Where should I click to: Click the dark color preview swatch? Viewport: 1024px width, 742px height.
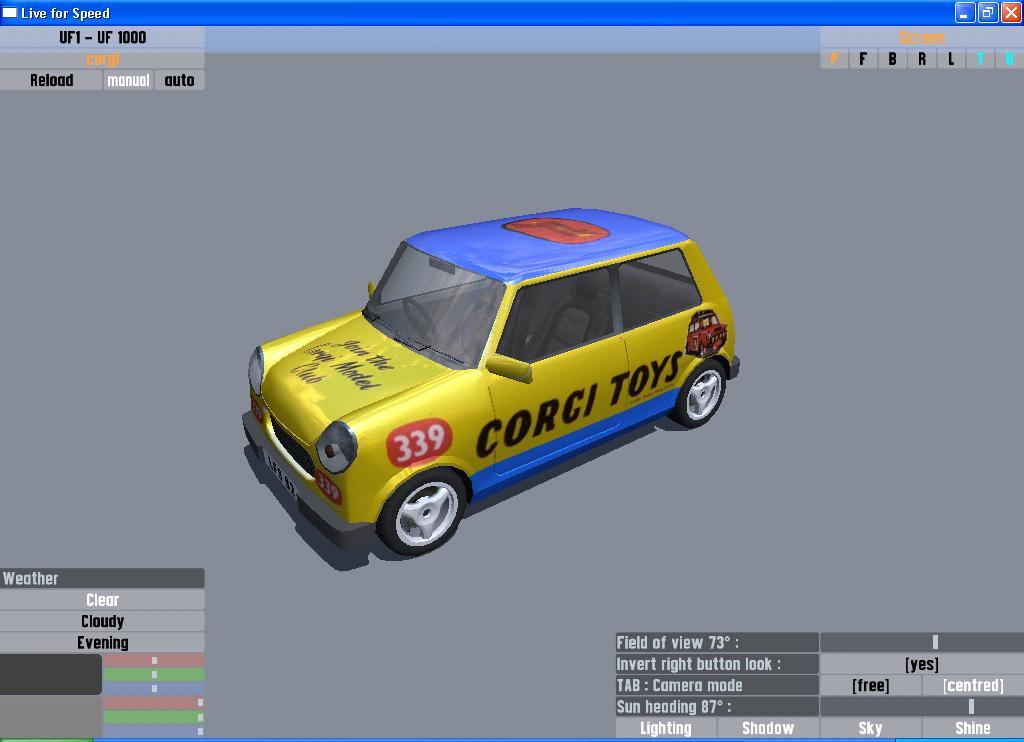51,674
